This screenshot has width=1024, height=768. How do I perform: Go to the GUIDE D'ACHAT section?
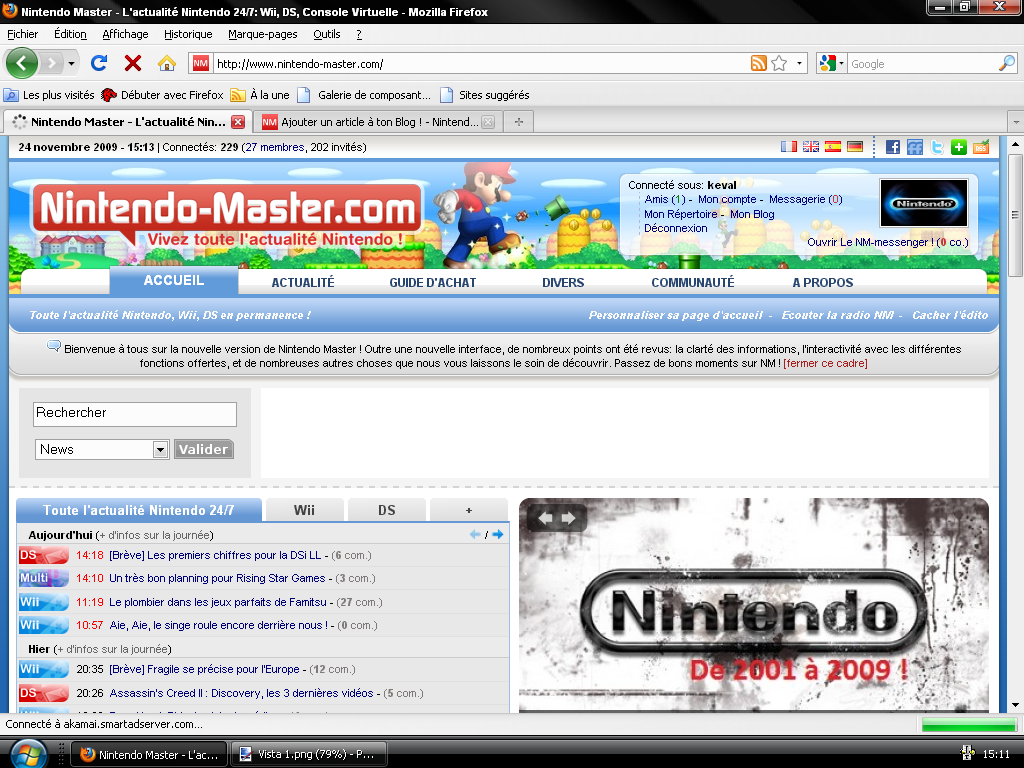point(432,283)
